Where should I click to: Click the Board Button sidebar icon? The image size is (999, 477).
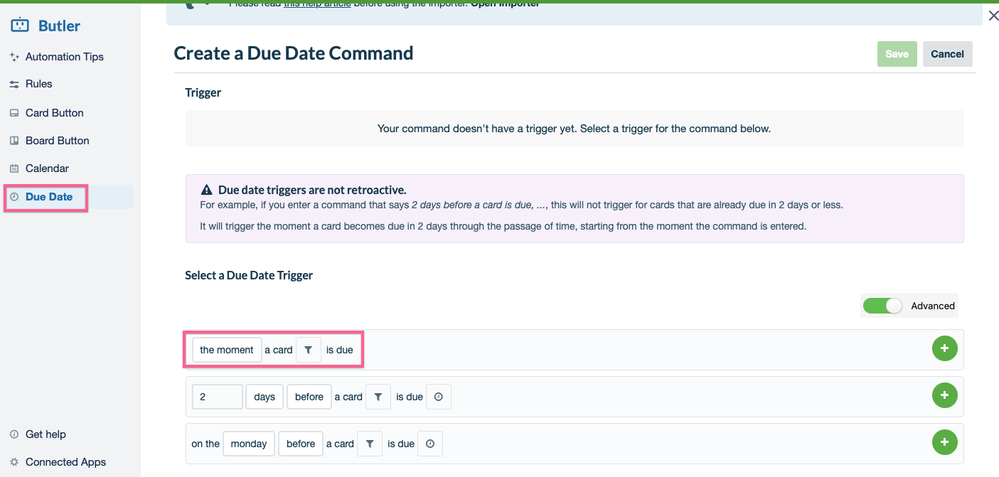[x=15, y=141]
